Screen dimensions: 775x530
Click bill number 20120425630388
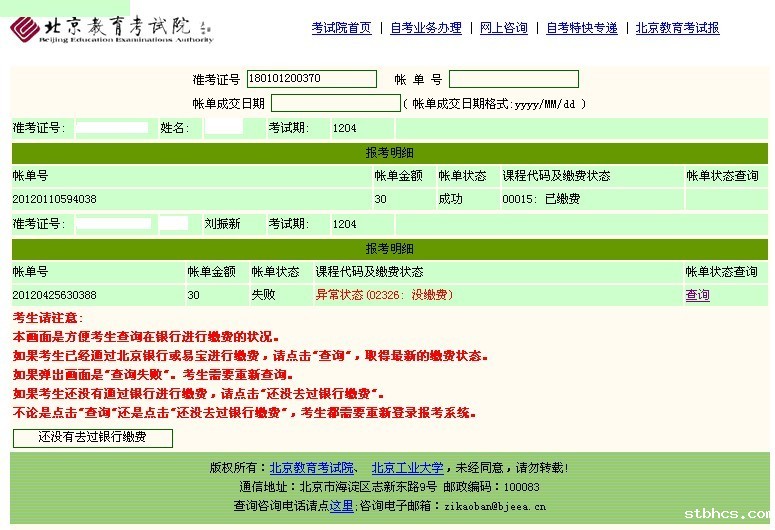(x=54, y=295)
